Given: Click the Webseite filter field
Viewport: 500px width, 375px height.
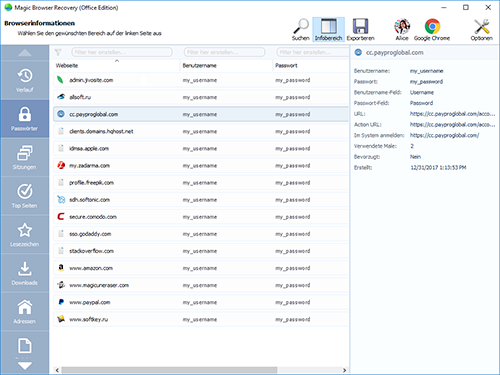Looking at the screenshot, I should pos(122,52).
